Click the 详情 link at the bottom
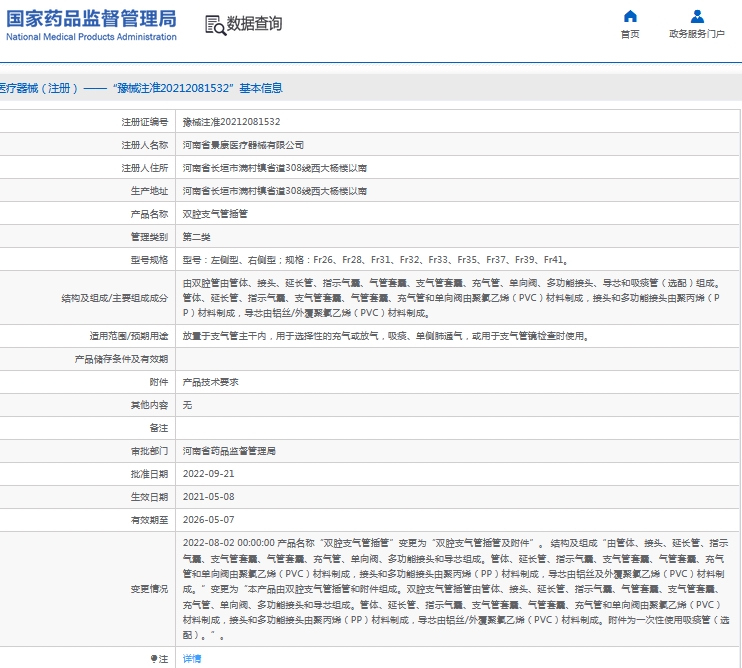The image size is (742, 668). [x=192, y=659]
